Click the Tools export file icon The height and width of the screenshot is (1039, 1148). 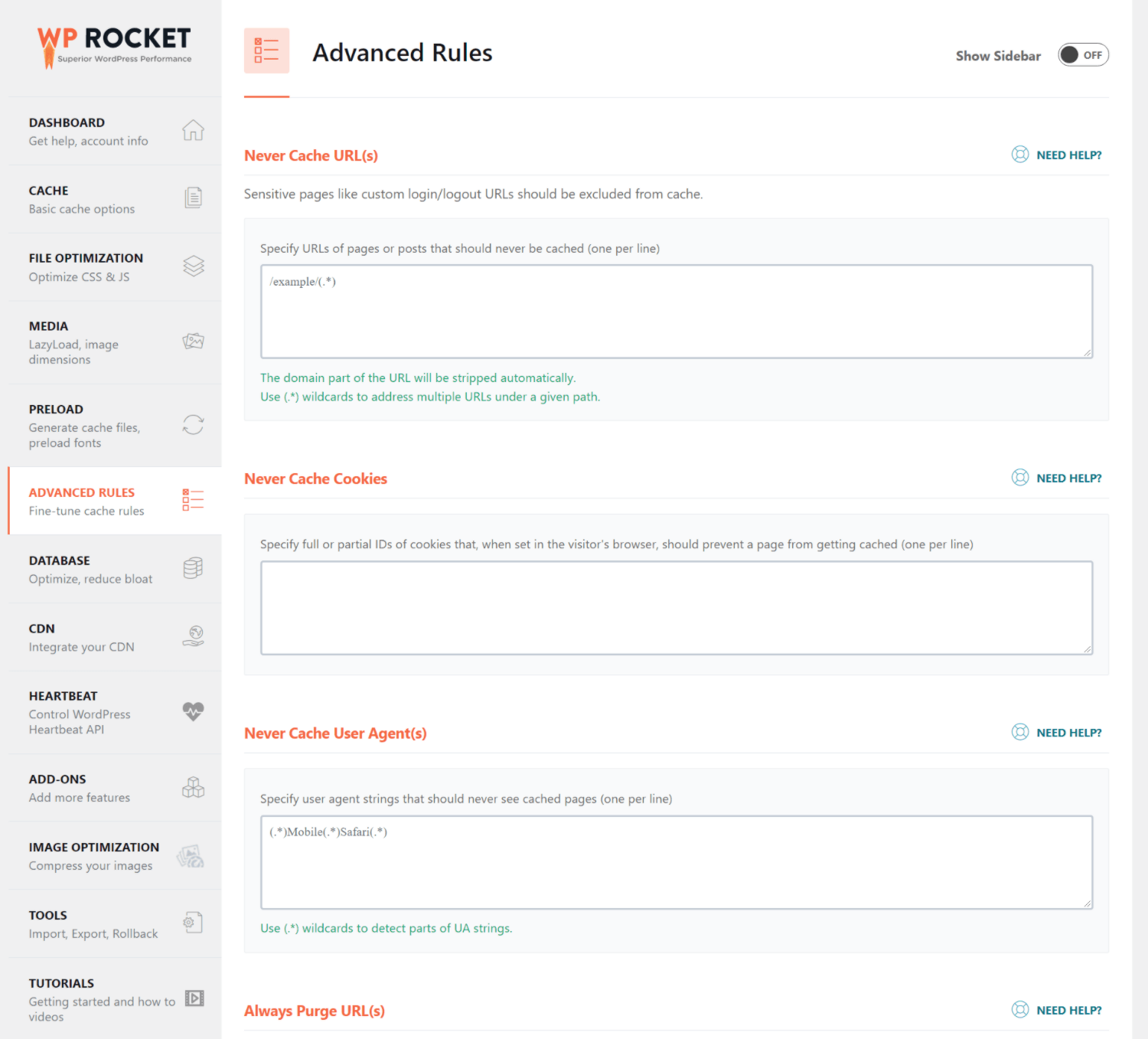193,923
